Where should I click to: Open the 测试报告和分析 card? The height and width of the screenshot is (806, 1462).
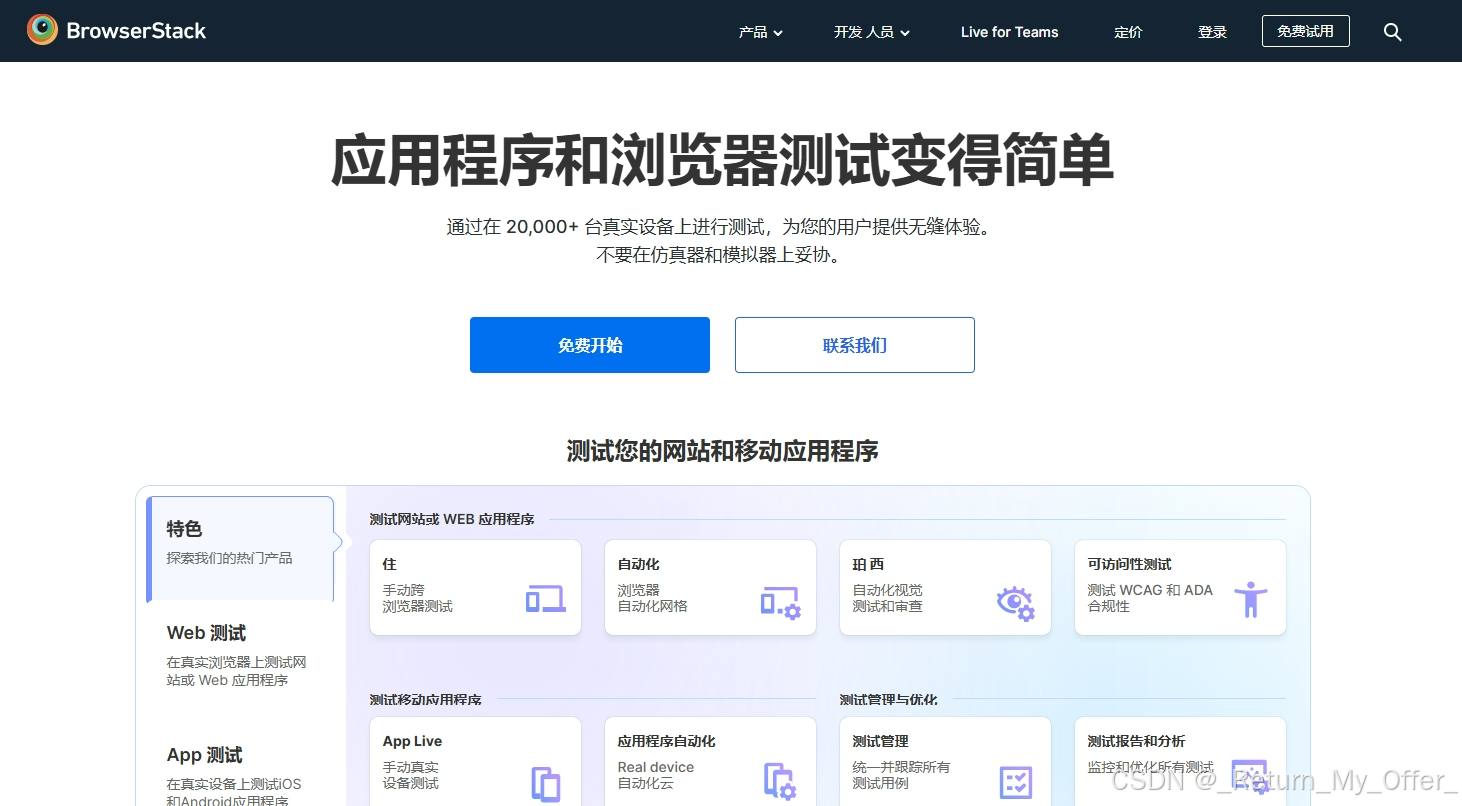coord(1180,761)
